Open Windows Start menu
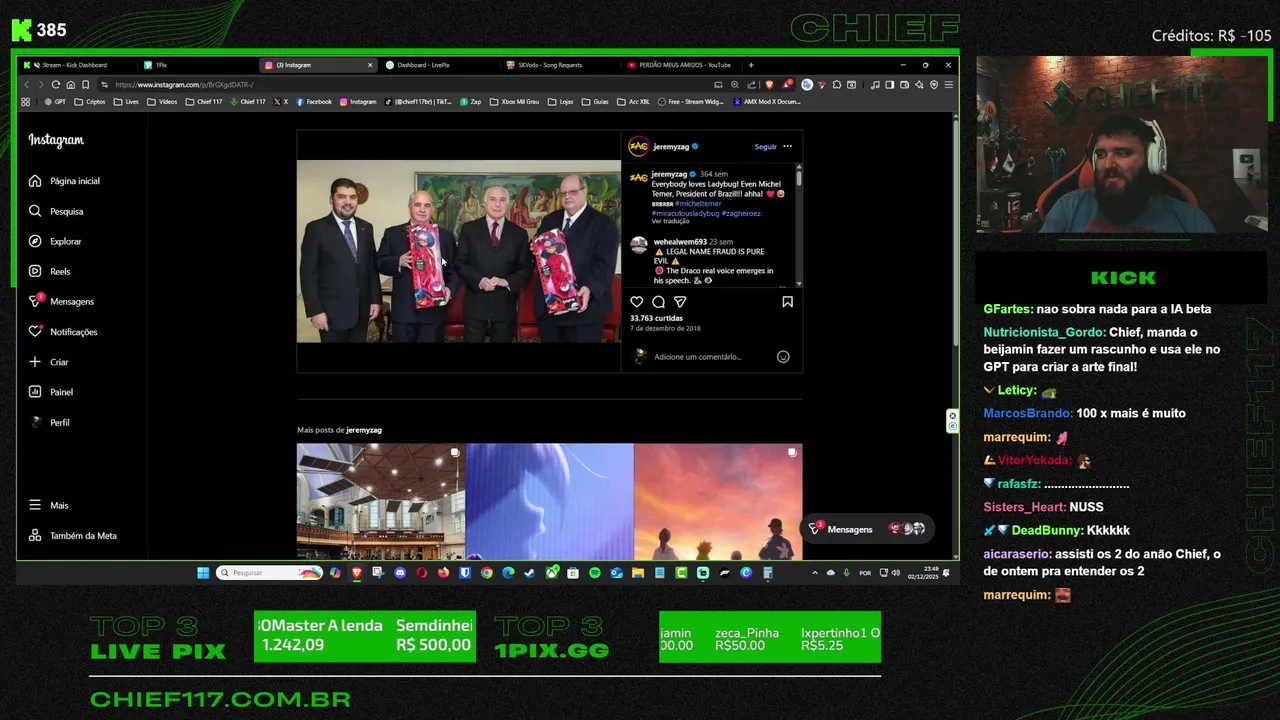This screenshot has height=720, width=1280. click(203, 573)
